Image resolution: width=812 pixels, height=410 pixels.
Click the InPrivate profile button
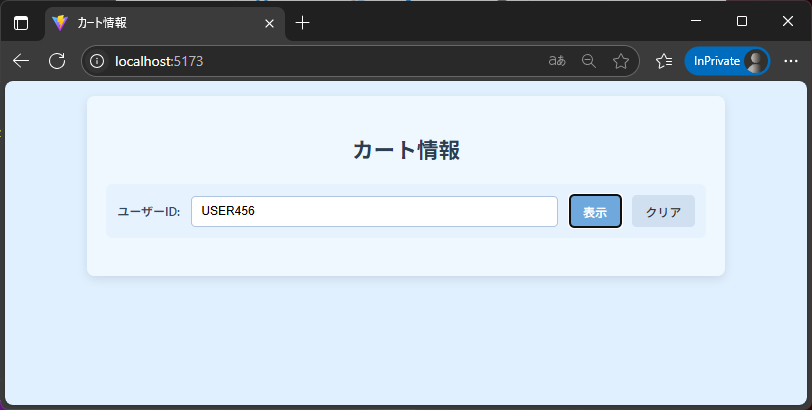click(x=727, y=61)
